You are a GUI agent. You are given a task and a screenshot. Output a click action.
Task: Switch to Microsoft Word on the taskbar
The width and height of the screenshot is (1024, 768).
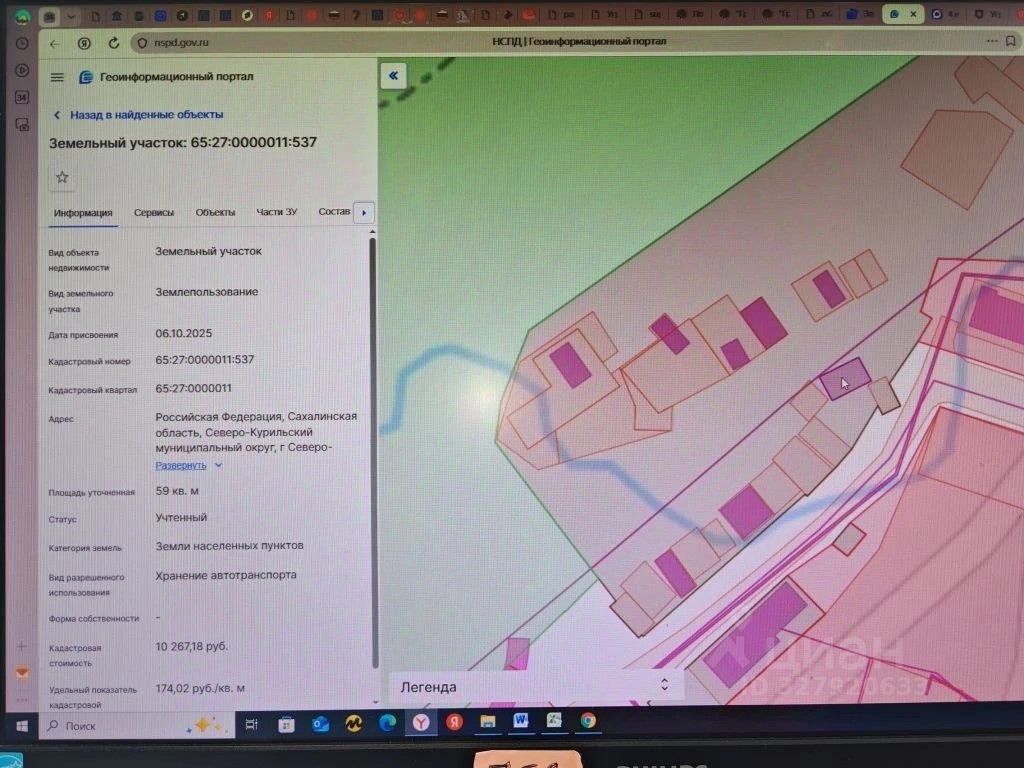point(521,720)
